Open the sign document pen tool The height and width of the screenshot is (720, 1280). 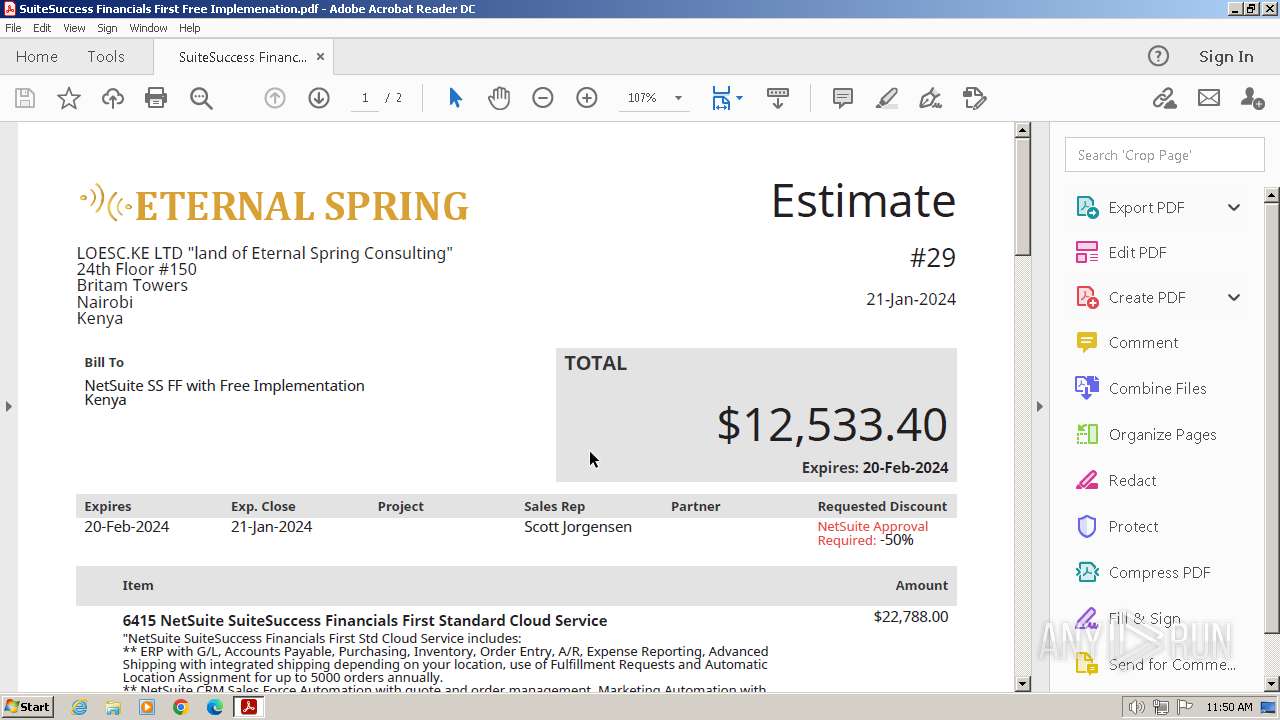(930, 98)
